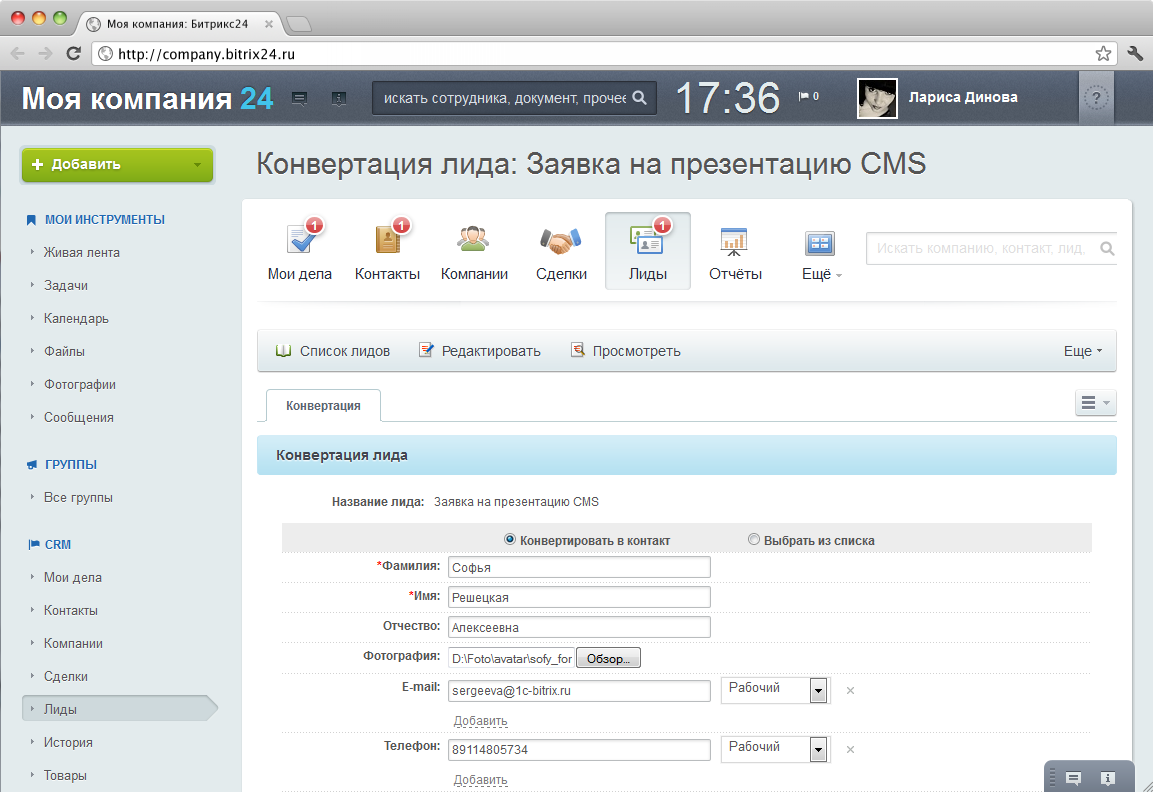Viewport: 1153px width, 792px height.
Task: Click the Телефон number input field
Action: [x=579, y=750]
